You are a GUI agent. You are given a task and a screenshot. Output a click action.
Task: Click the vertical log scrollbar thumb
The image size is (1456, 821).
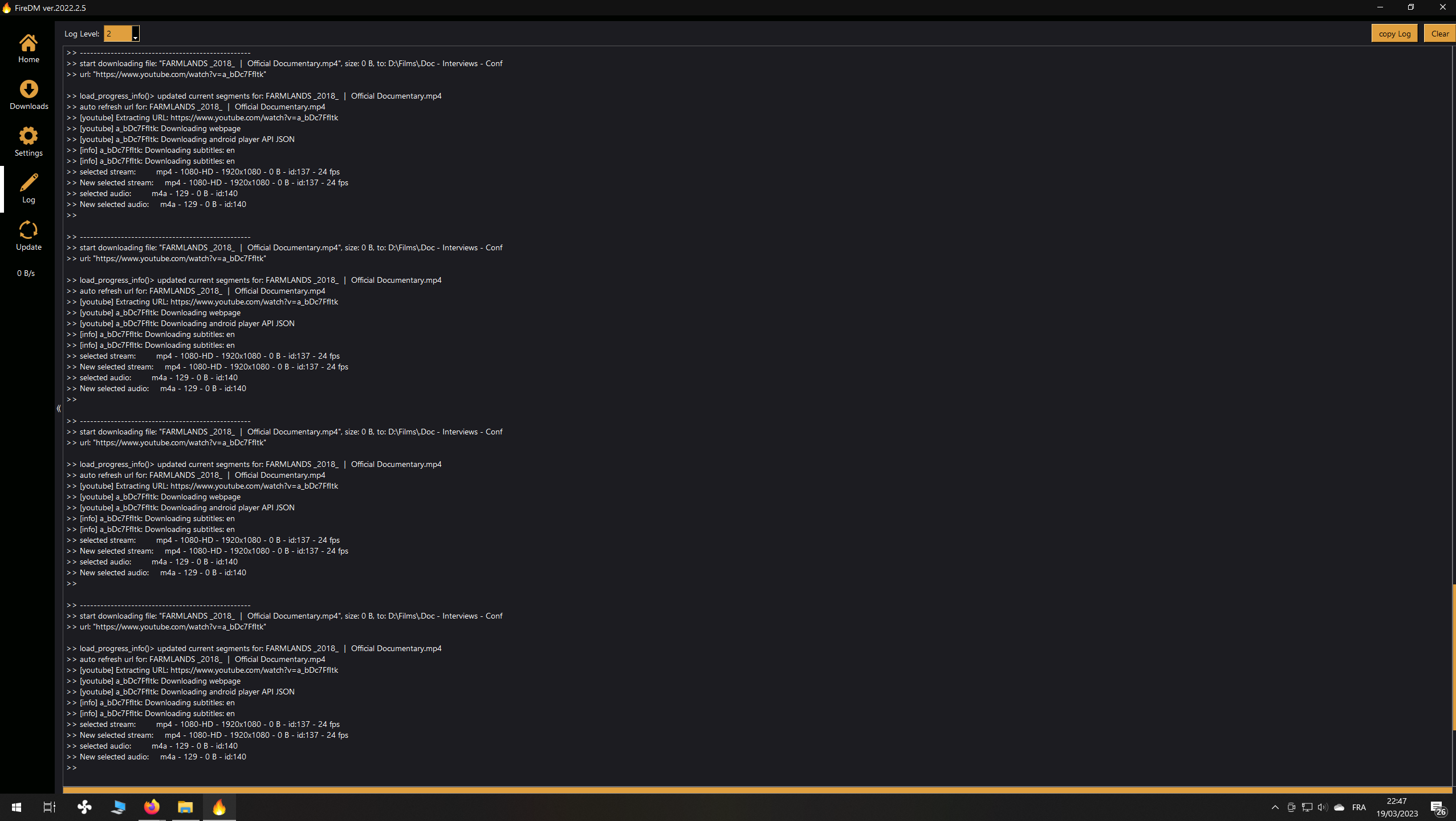(x=1453, y=656)
